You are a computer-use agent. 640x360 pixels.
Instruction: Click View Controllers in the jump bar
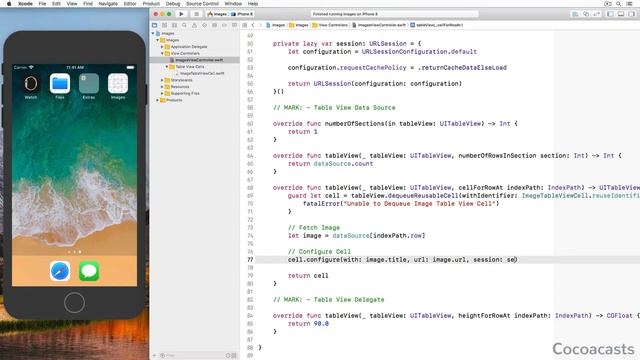330,25
